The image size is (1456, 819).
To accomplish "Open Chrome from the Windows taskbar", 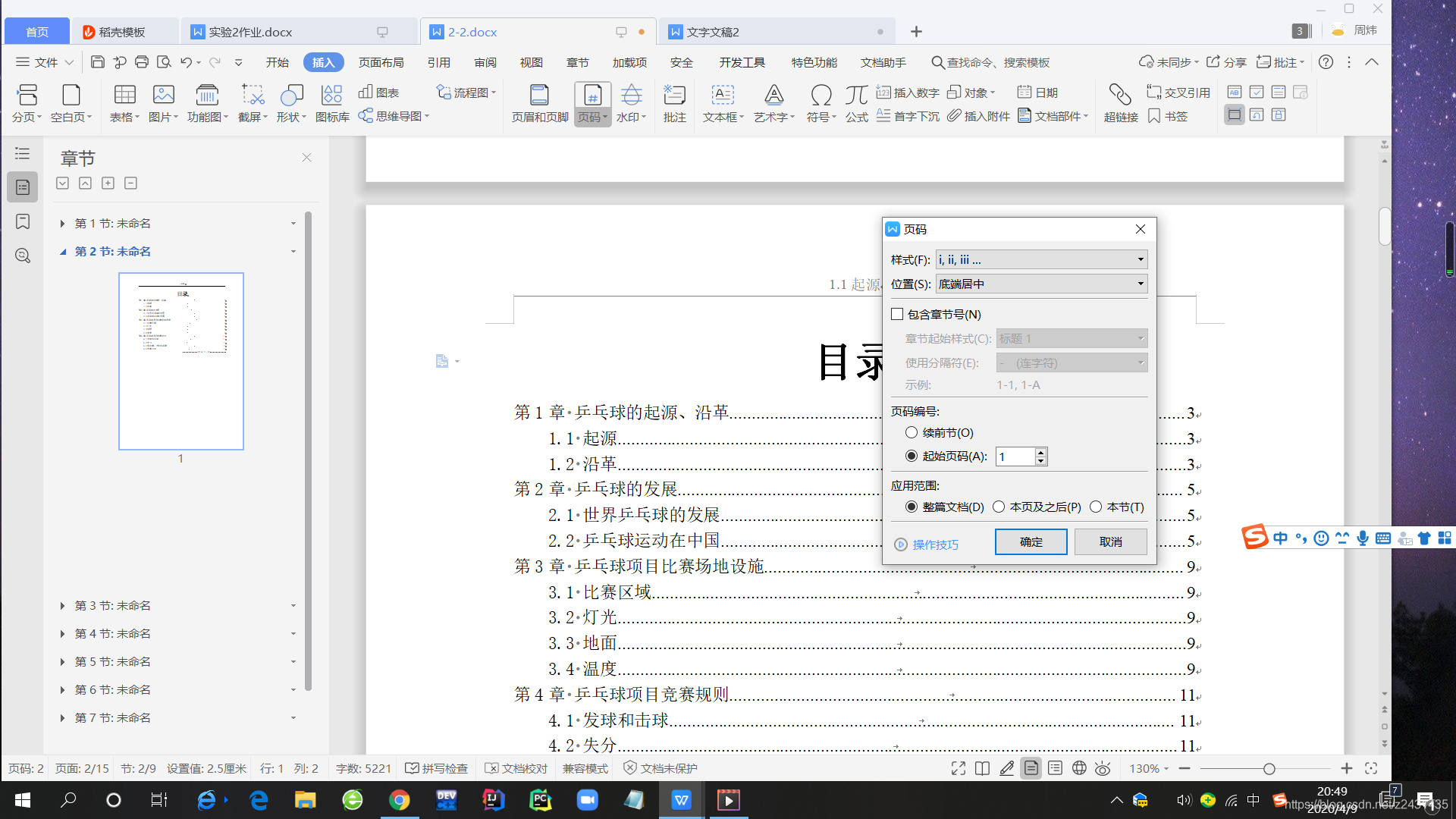I will tap(399, 800).
